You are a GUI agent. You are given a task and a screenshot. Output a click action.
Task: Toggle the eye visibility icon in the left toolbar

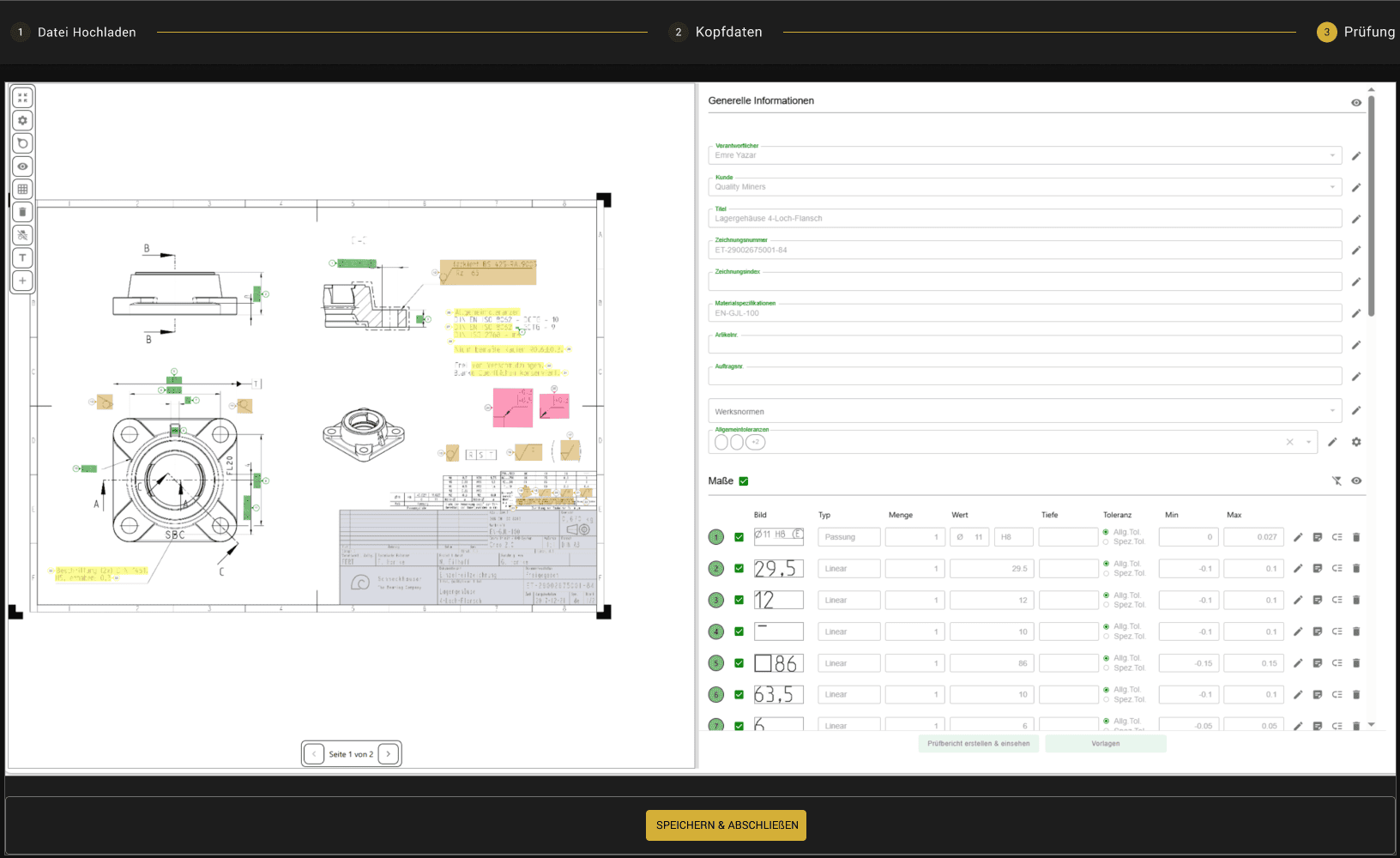coord(22,166)
